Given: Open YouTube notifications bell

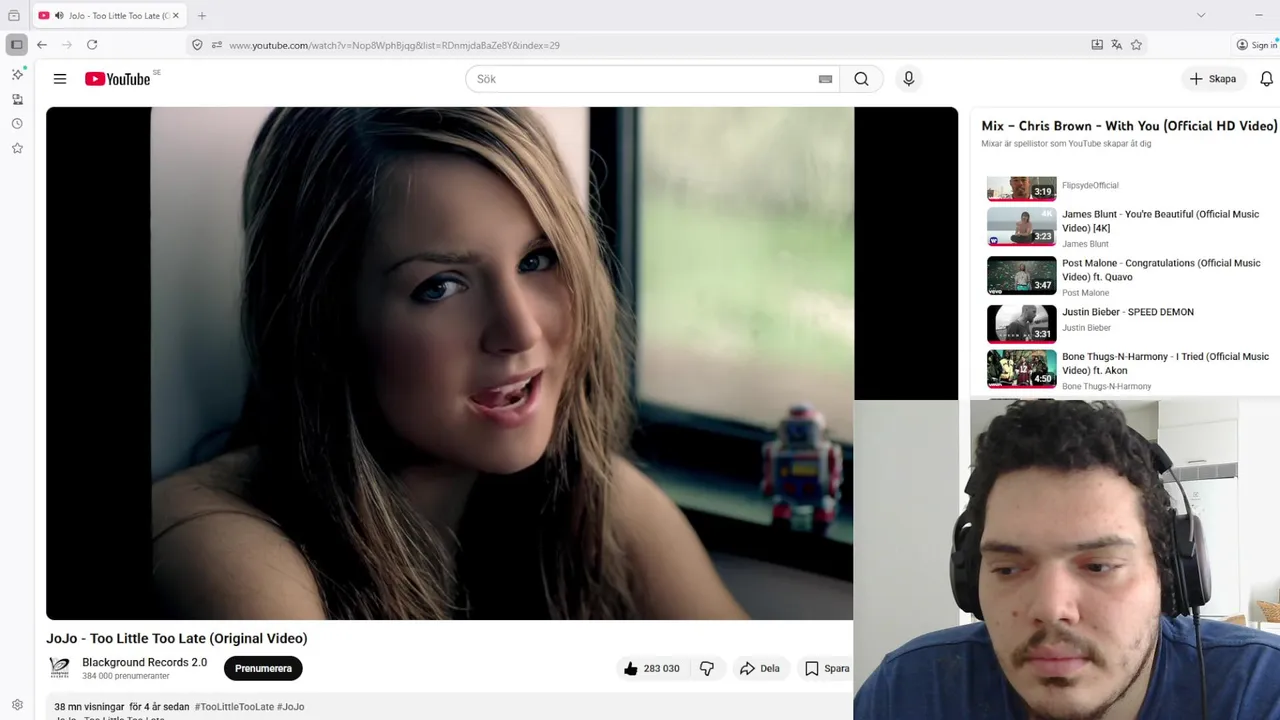Looking at the screenshot, I should pyautogui.click(x=1266, y=79).
